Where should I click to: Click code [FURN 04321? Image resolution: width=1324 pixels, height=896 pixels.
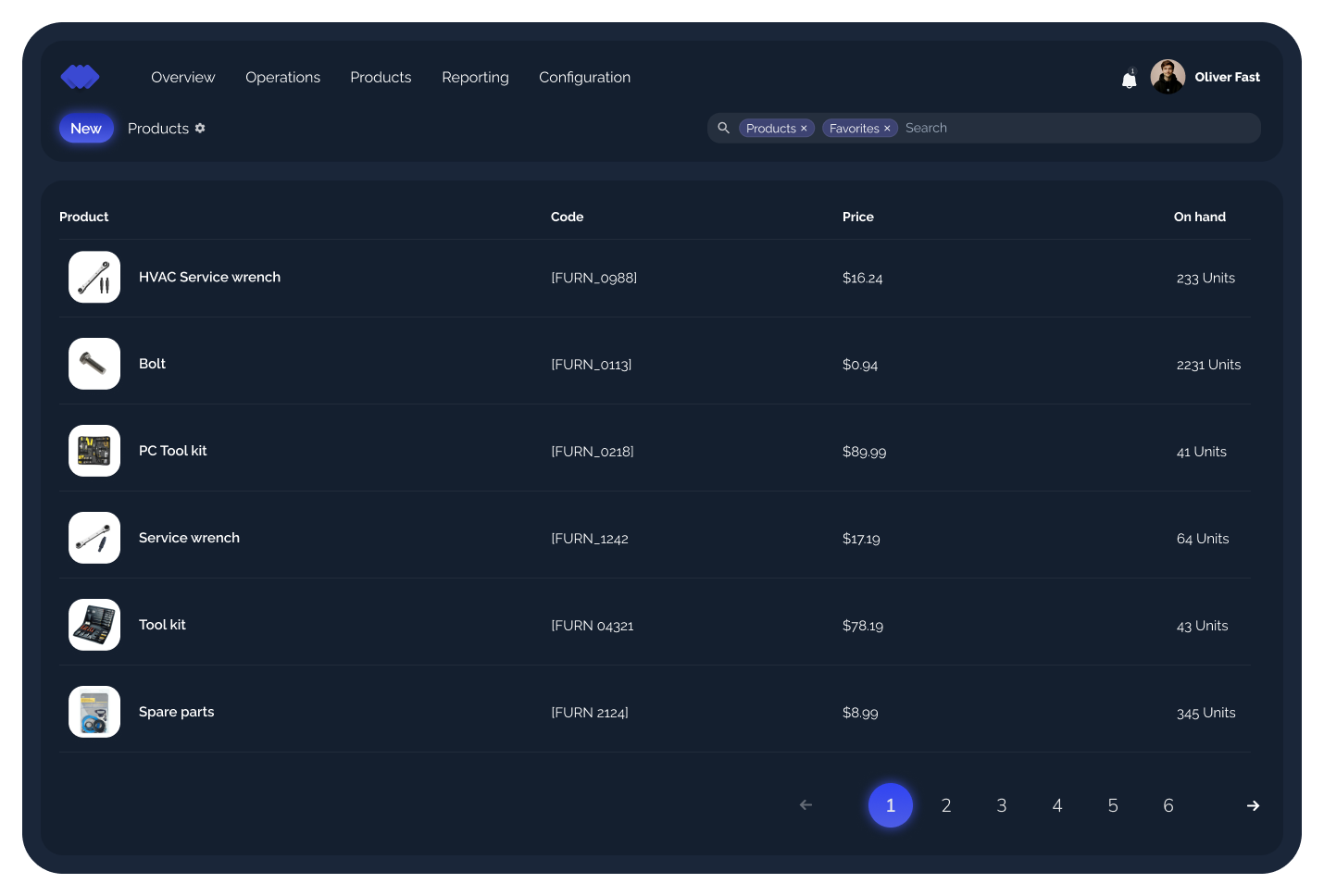593,626
